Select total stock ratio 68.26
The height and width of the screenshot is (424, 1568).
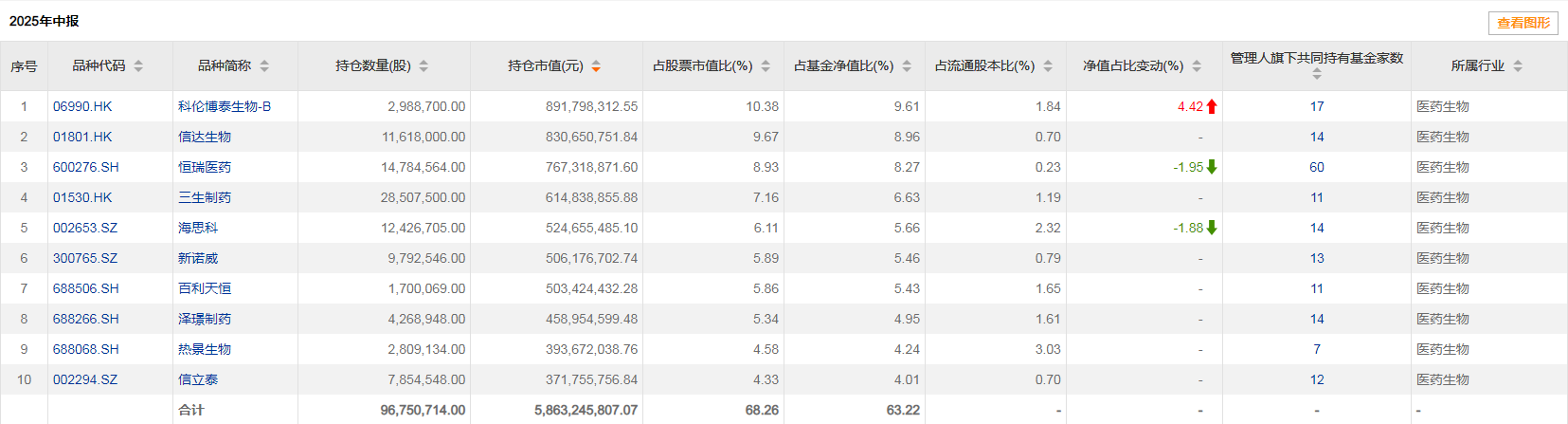coord(762,410)
